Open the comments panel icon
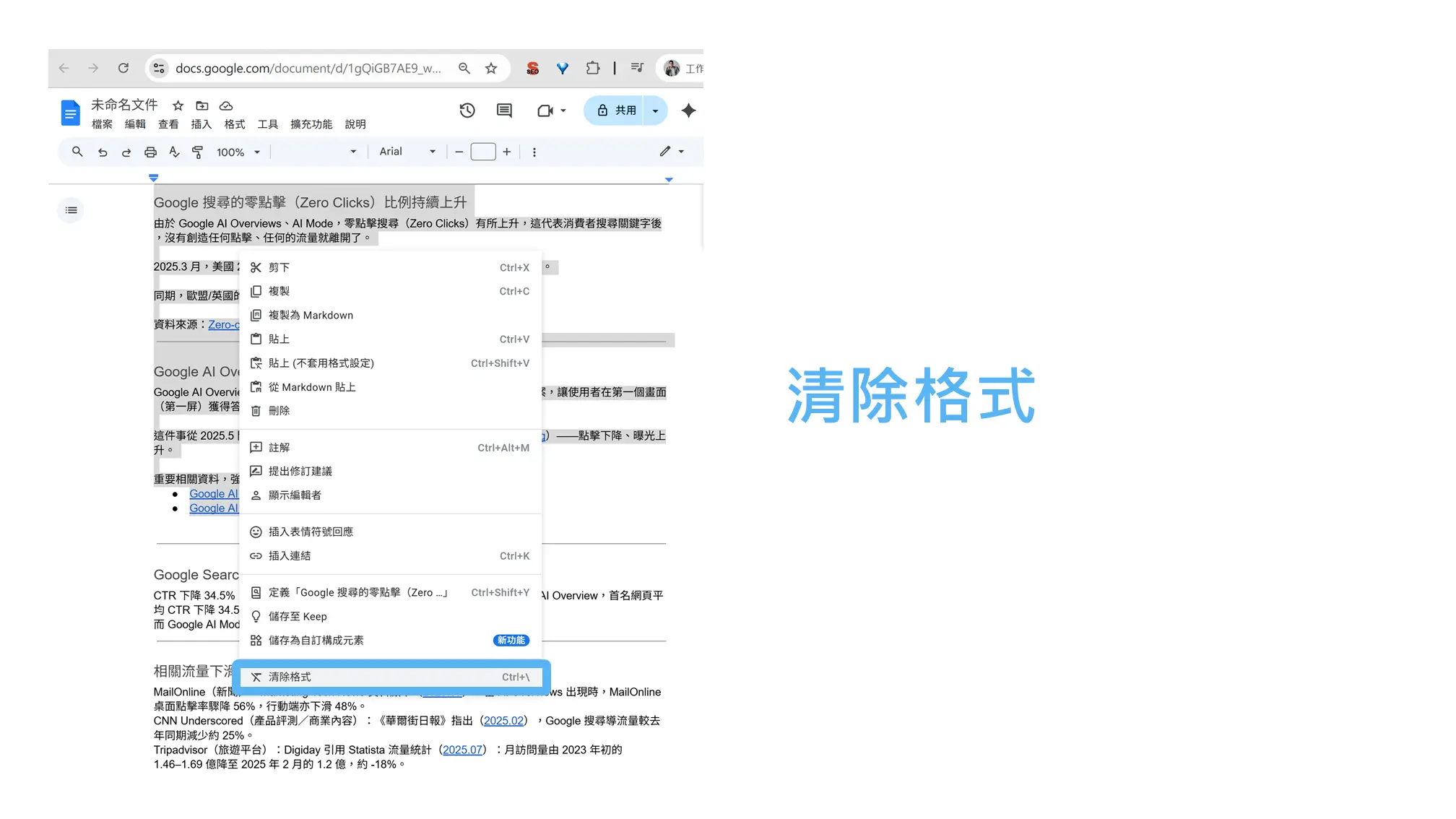The image size is (1456, 819). [x=504, y=110]
